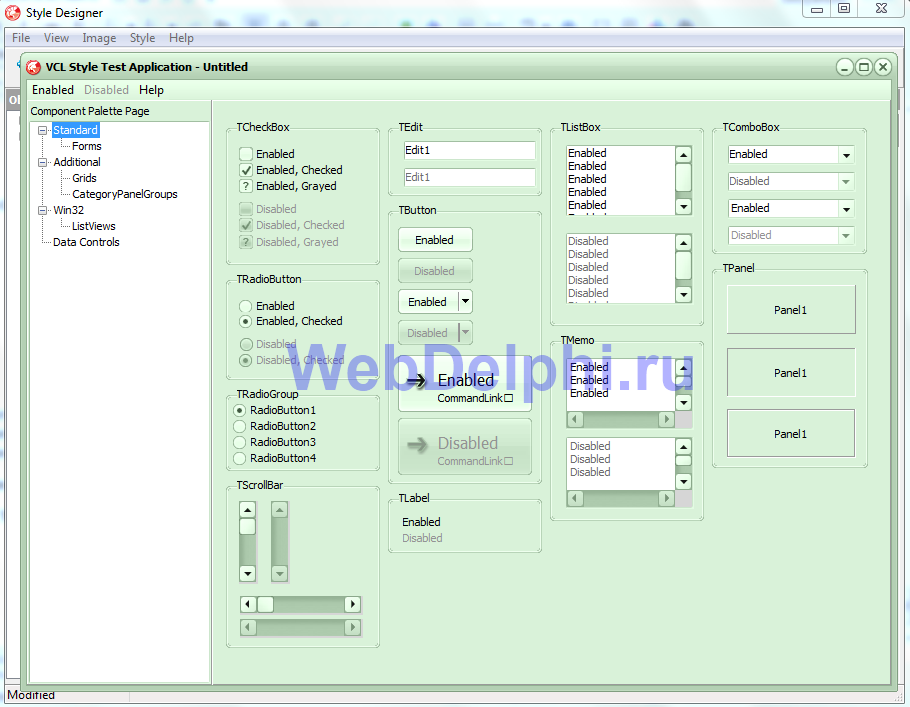The image size is (910, 707).
Task: Select the Standard tree item
Action: 75,130
